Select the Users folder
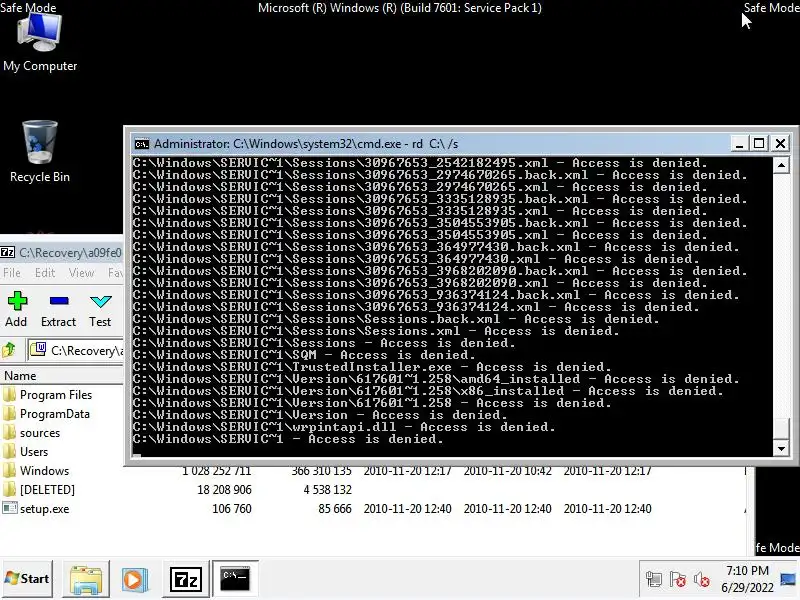 [27, 452]
